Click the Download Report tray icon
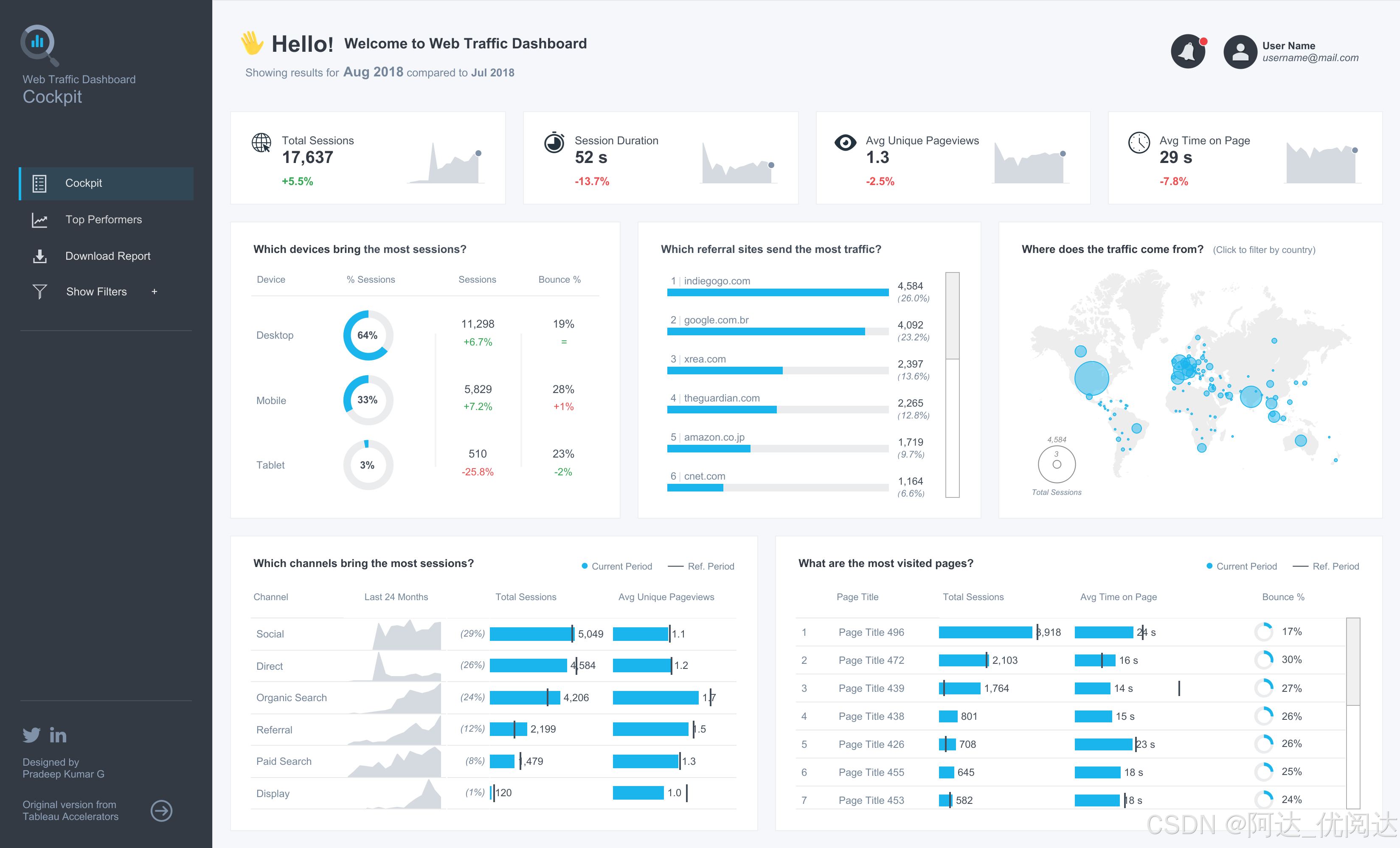Image resolution: width=1400 pixels, height=848 pixels. (x=39, y=256)
